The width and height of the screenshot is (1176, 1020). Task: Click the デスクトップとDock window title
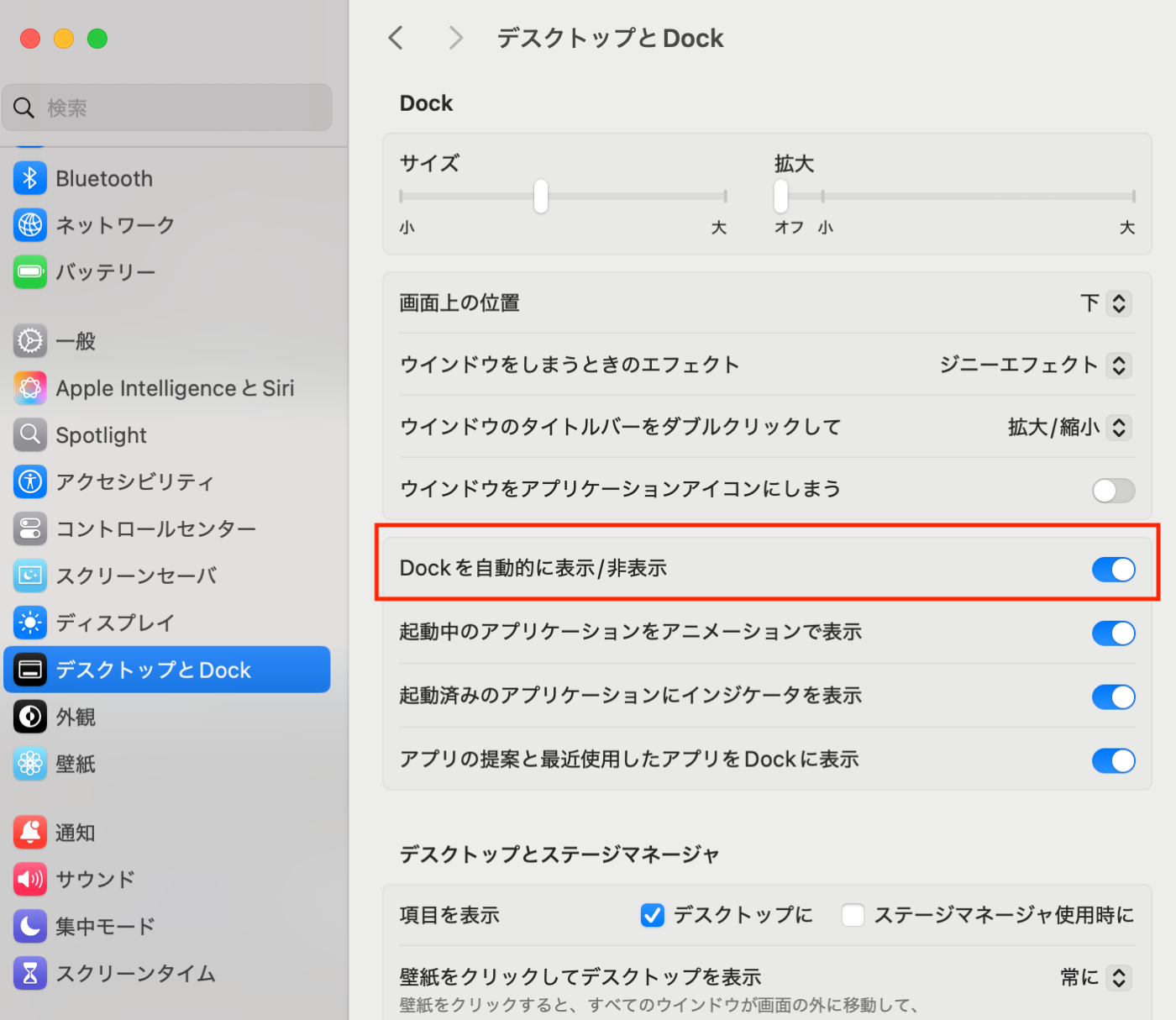610,38
